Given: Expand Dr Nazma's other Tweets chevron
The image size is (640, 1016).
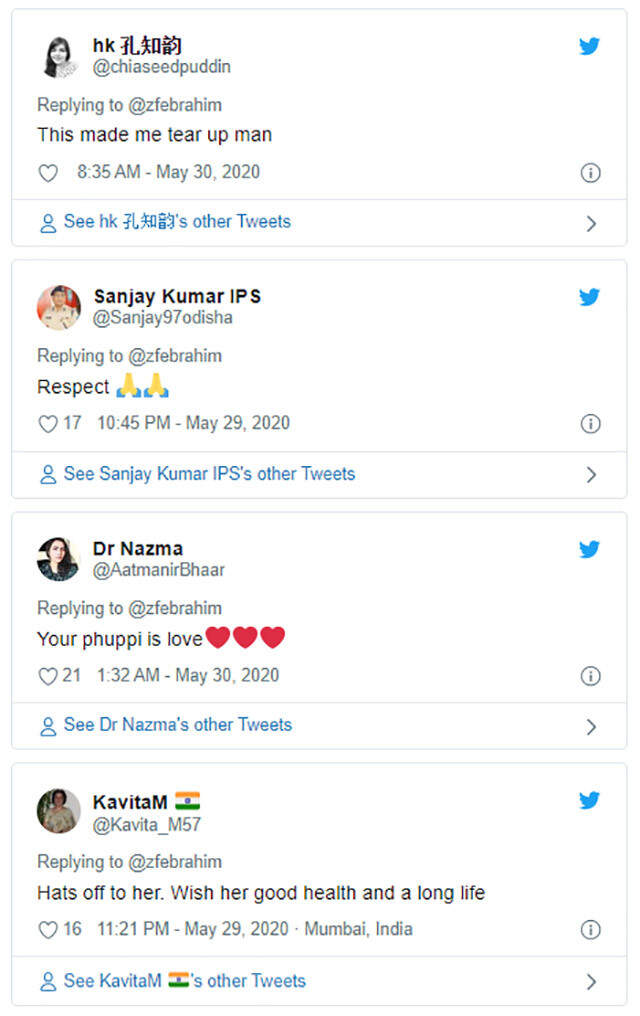Looking at the screenshot, I should (x=591, y=726).
